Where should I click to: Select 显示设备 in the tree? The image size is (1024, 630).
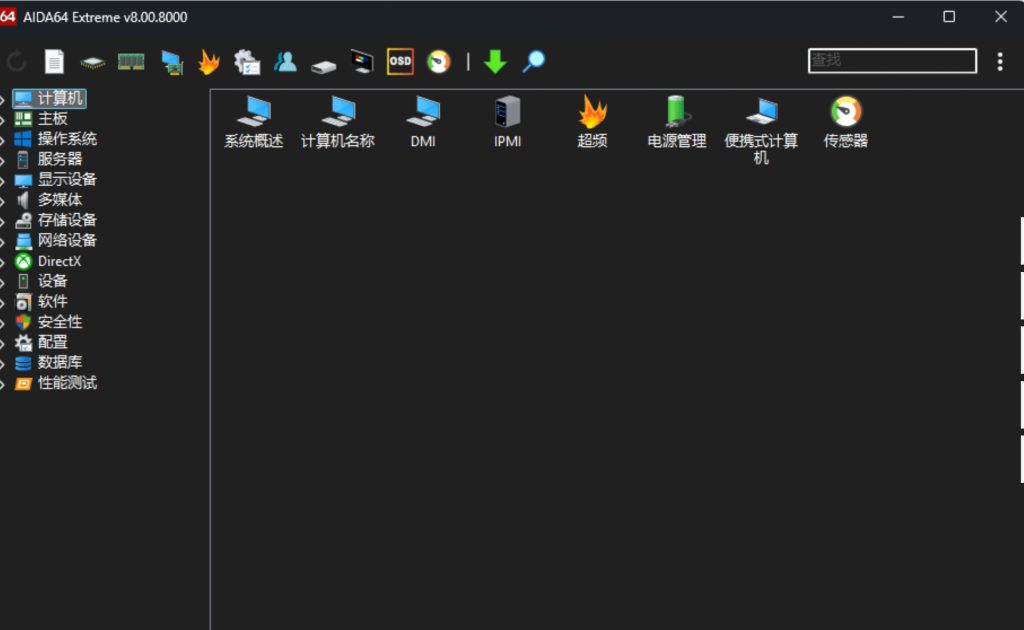(x=56, y=180)
